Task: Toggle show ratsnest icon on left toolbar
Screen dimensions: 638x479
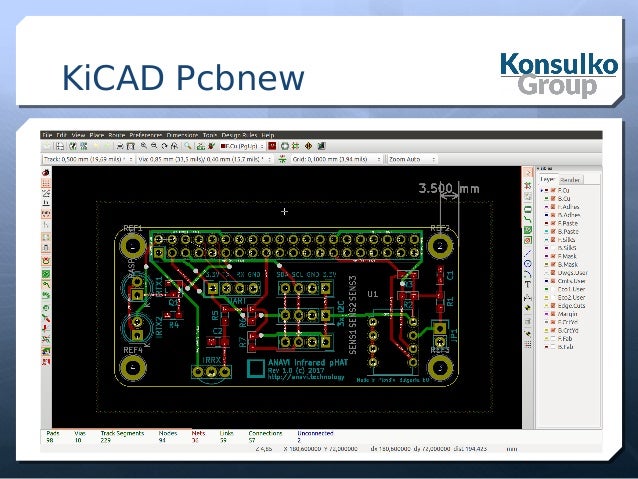Action: pyautogui.click(x=46, y=237)
